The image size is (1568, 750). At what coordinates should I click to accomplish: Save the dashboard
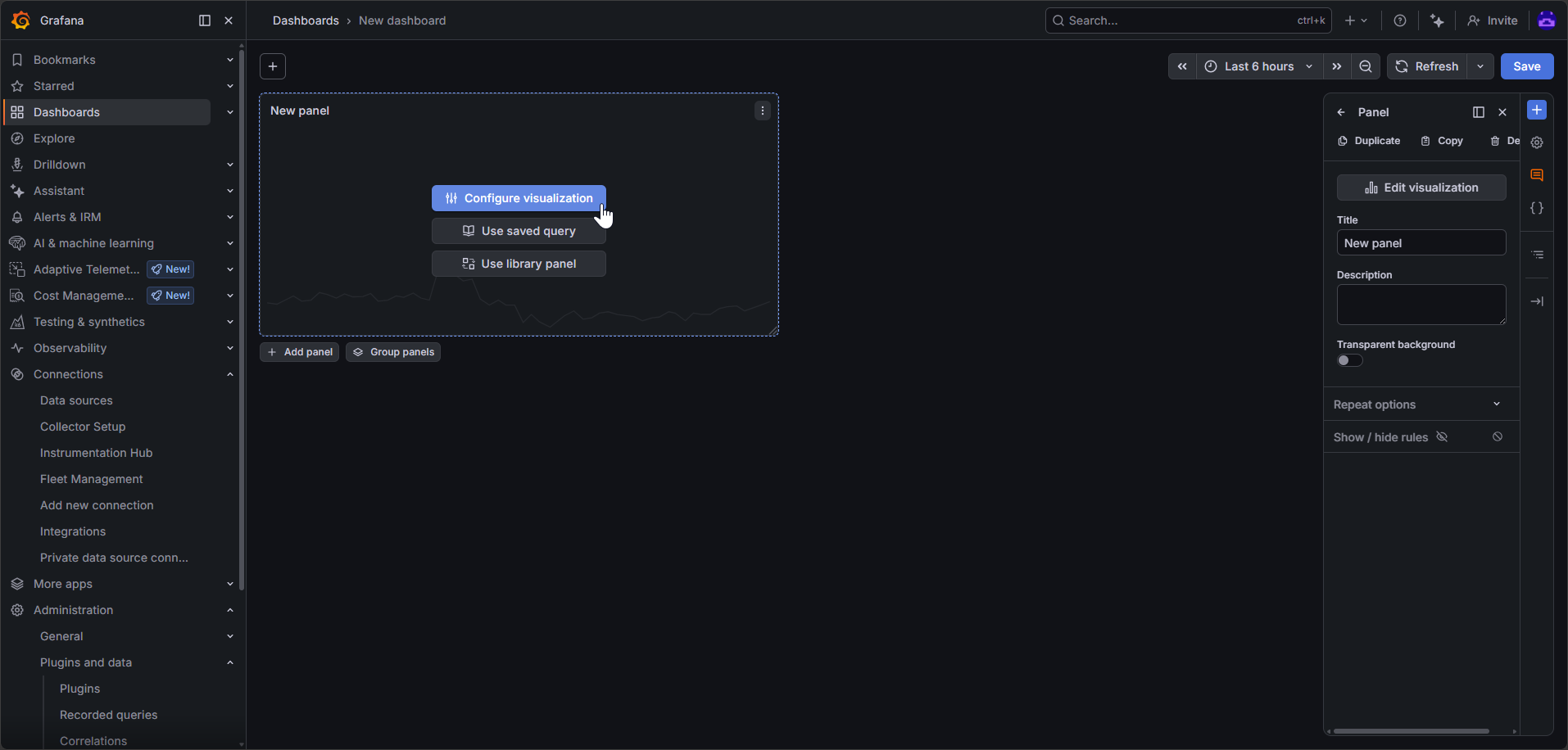pyautogui.click(x=1527, y=66)
